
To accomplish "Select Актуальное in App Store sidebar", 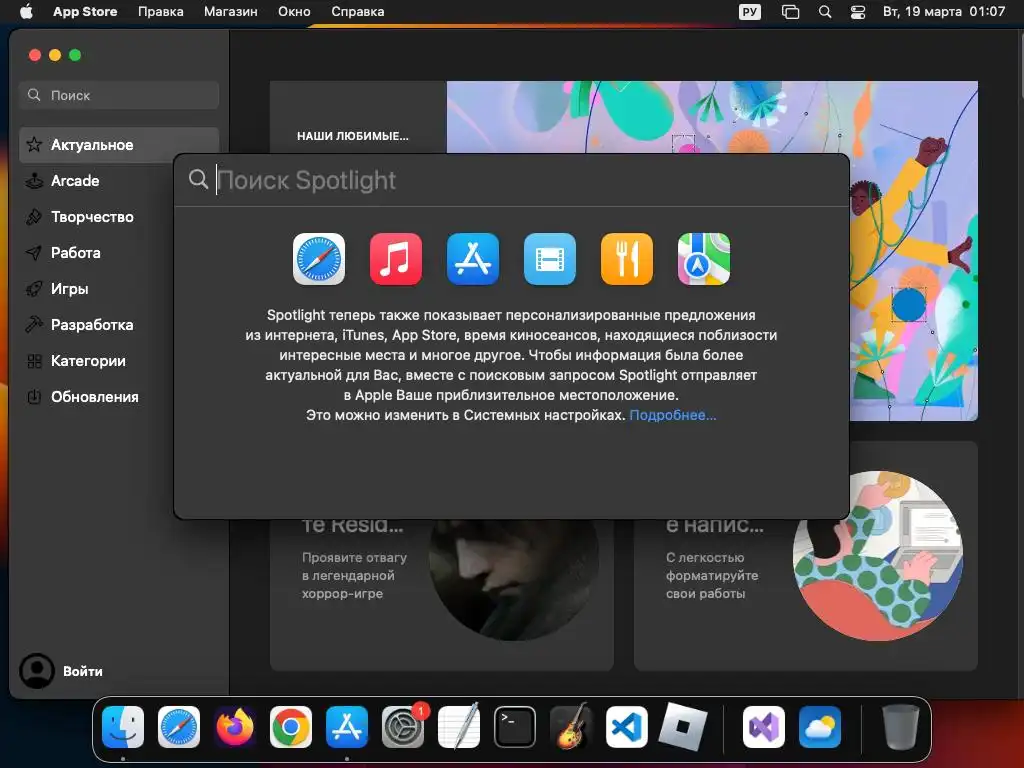I will tap(119, 145).
